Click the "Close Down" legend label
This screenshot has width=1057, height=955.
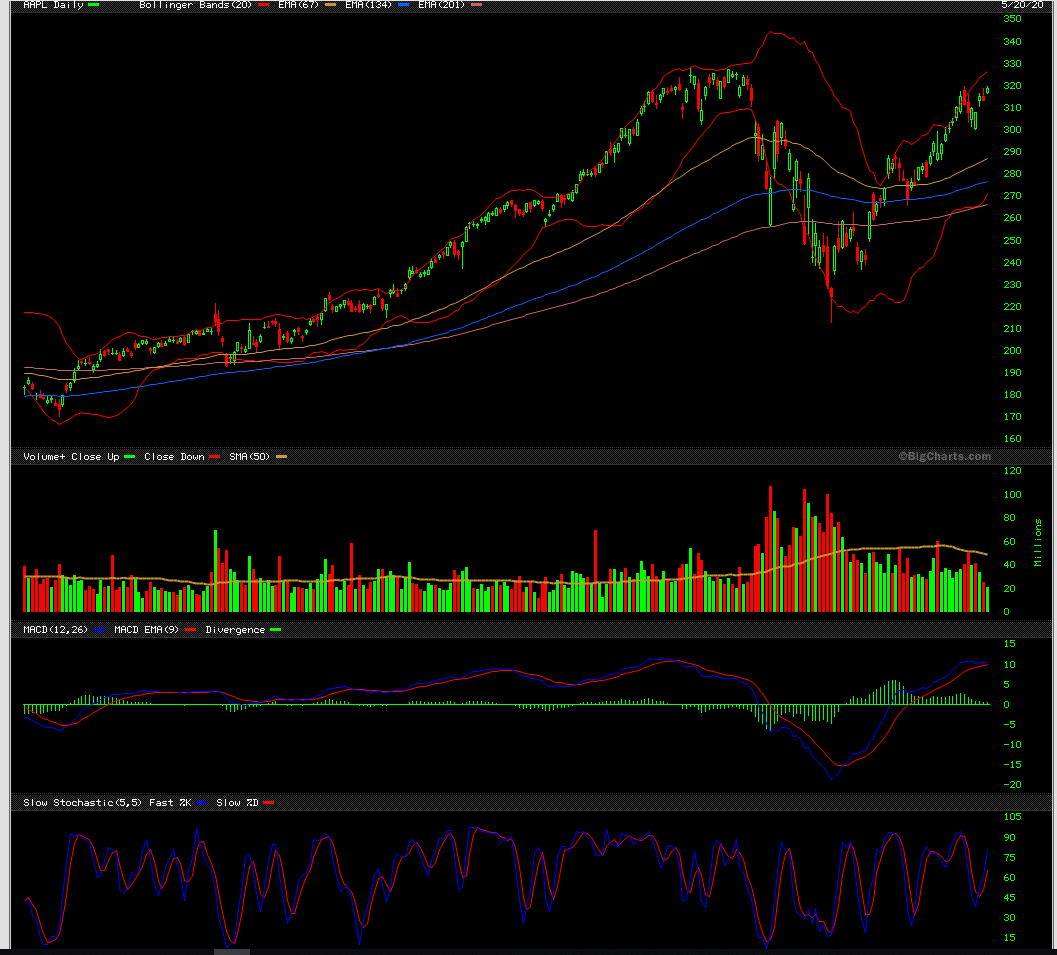tap(174, 457)
